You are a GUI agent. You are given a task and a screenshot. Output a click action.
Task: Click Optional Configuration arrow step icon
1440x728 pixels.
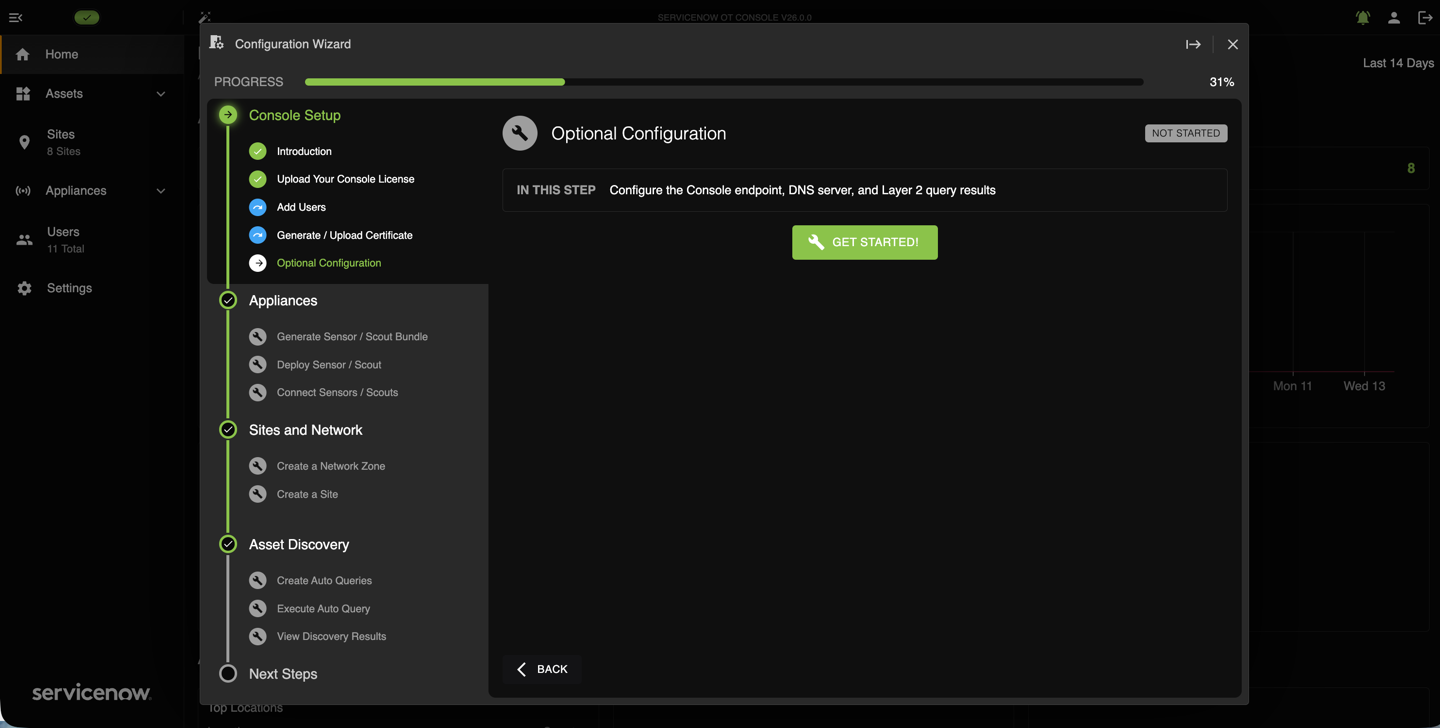click(258, 263)
